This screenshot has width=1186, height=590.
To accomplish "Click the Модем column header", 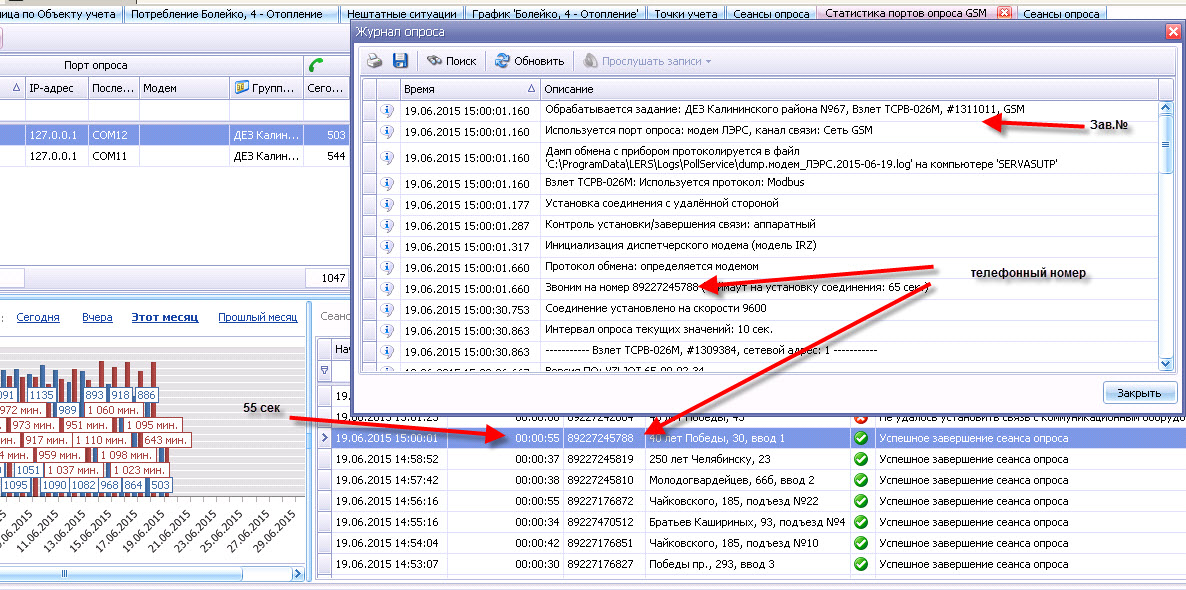I will coord(185,88).
